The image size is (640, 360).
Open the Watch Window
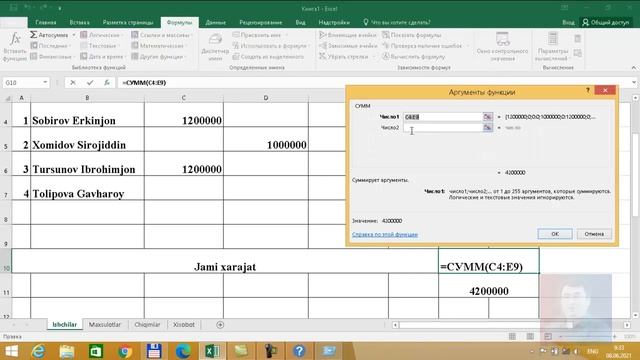502,47
